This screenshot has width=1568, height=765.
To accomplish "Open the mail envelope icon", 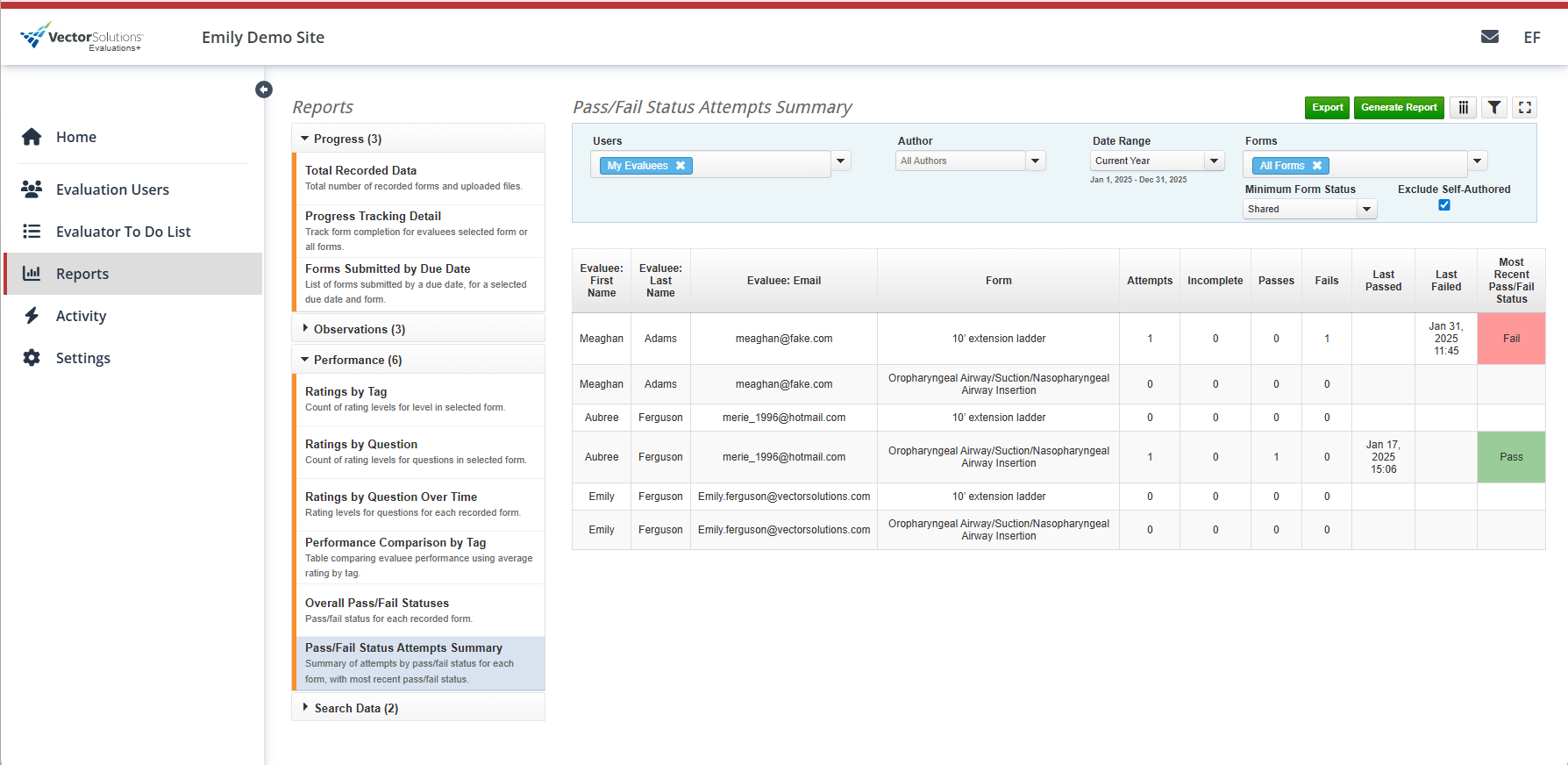I will click(1489, 37).
